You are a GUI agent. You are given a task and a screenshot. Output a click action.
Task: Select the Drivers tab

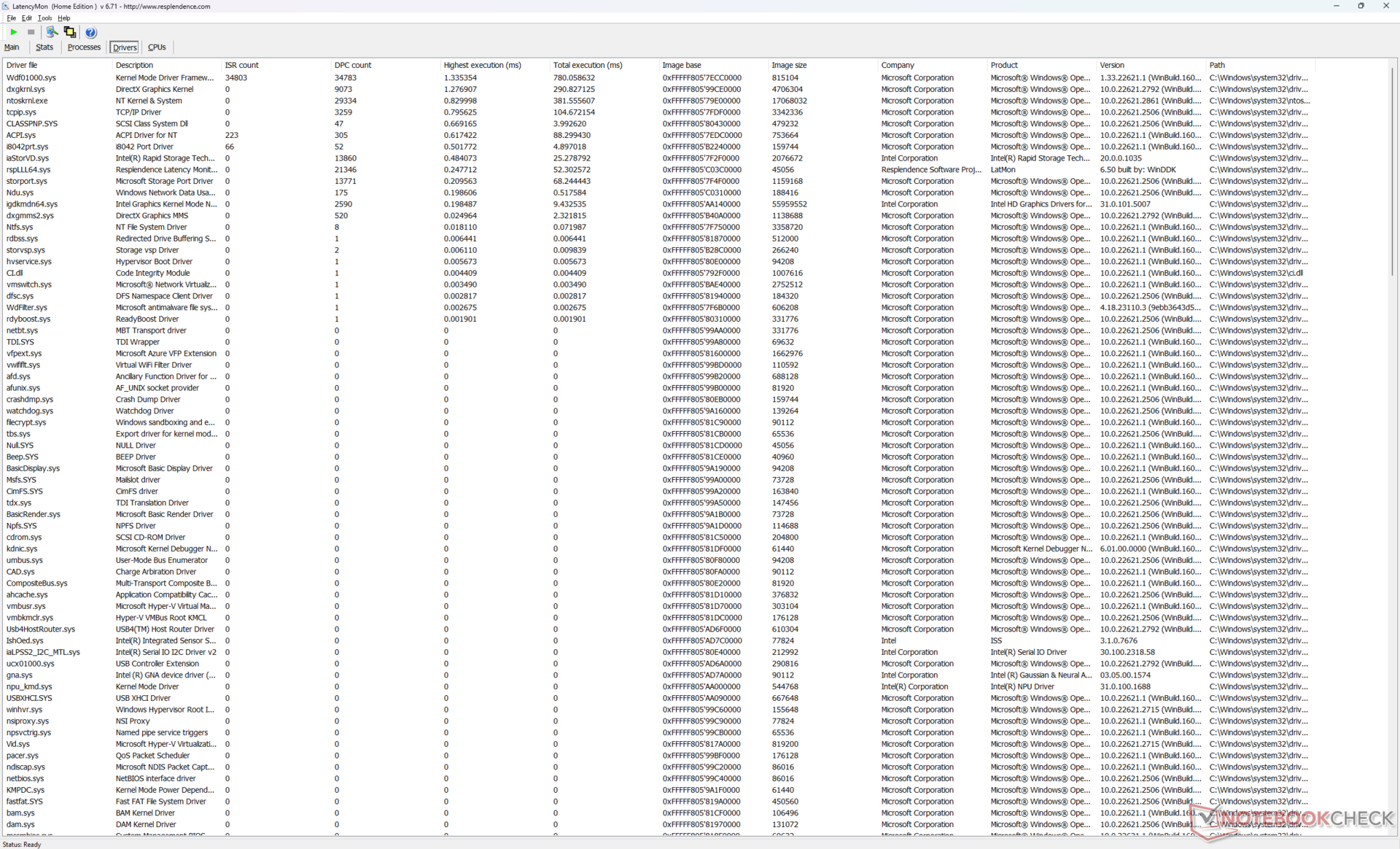(x=125, y=47)
